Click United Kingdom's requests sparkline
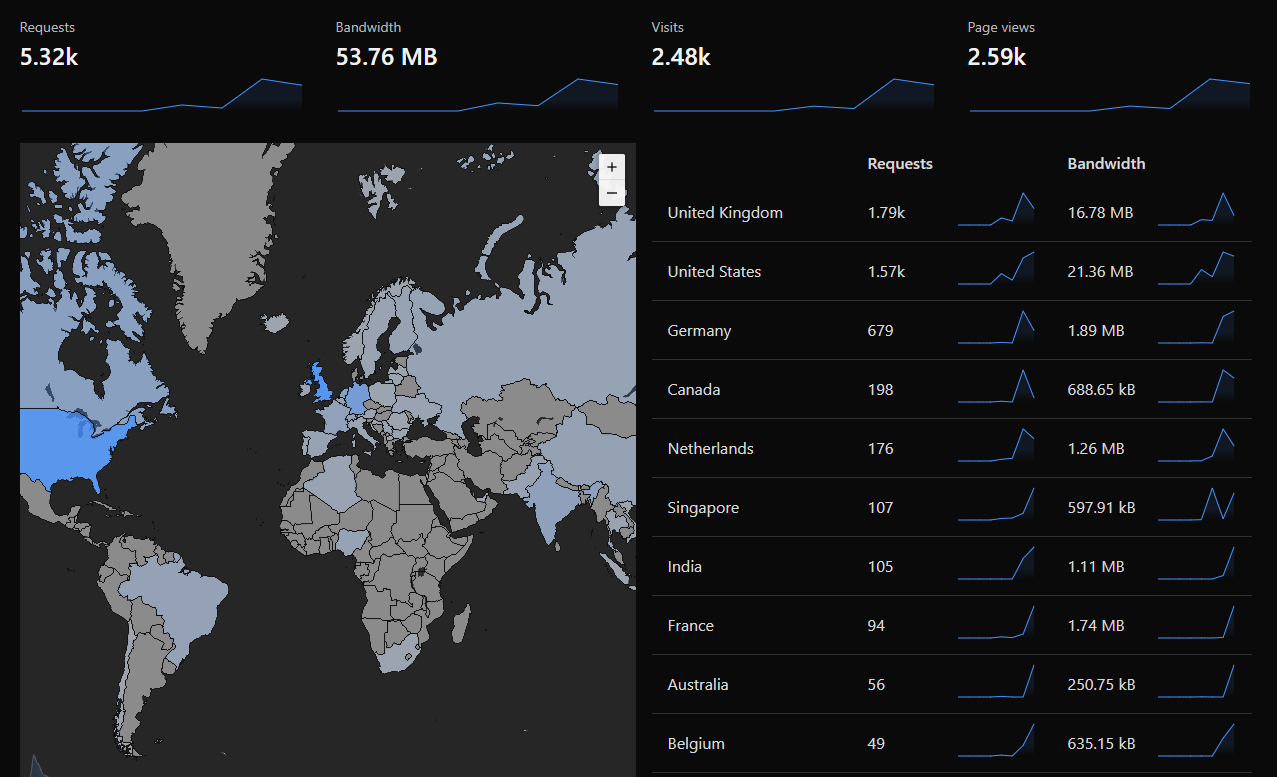Viewport: 1277px width, 777px height. (x=996, y=209)
